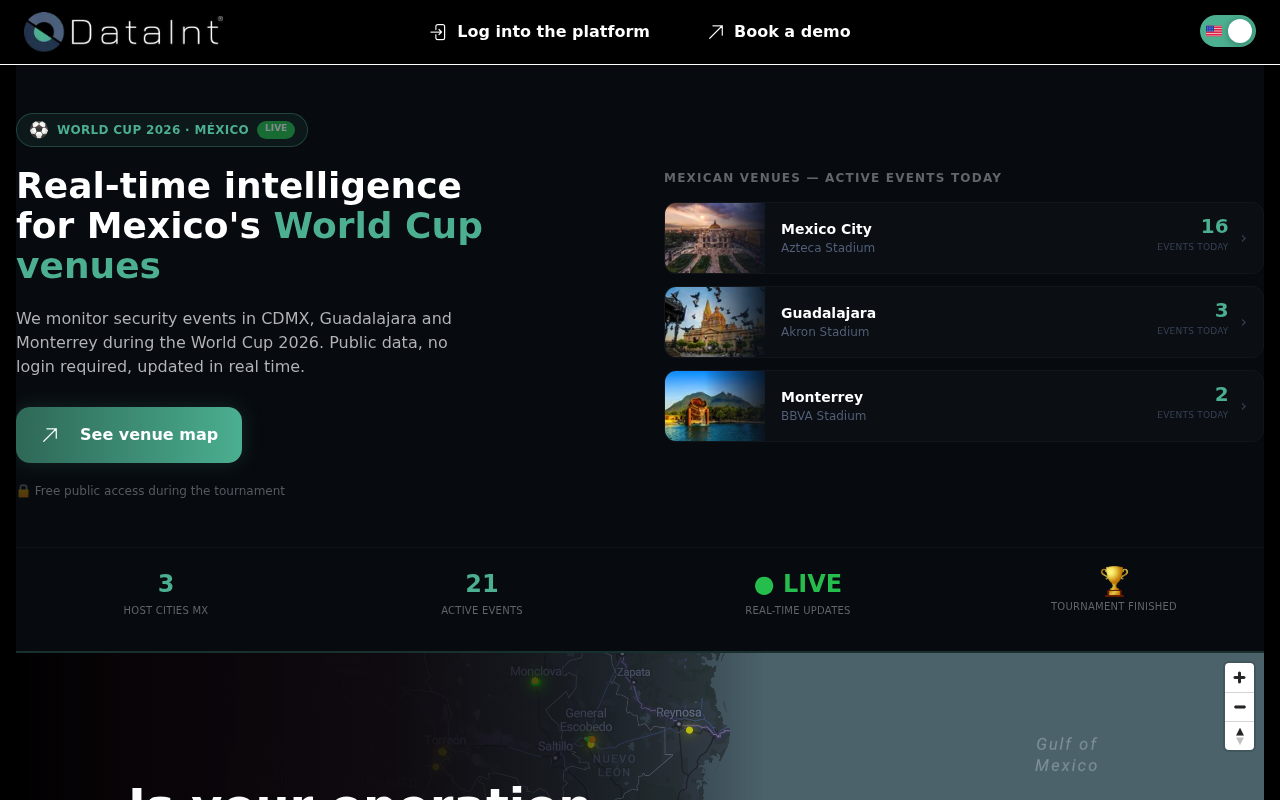1280x800 pixels.
Task: Click the event marker near General Escobedo
Action: point(591,741)
